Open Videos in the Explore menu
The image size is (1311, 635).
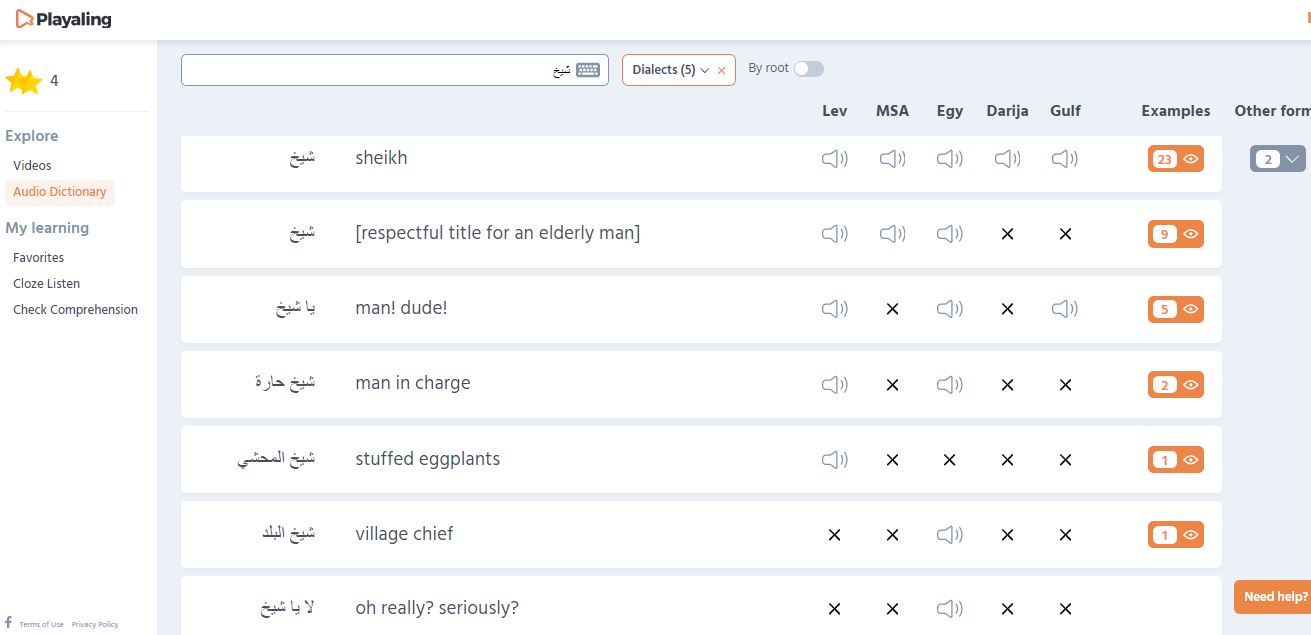click(x=32, y=166)
